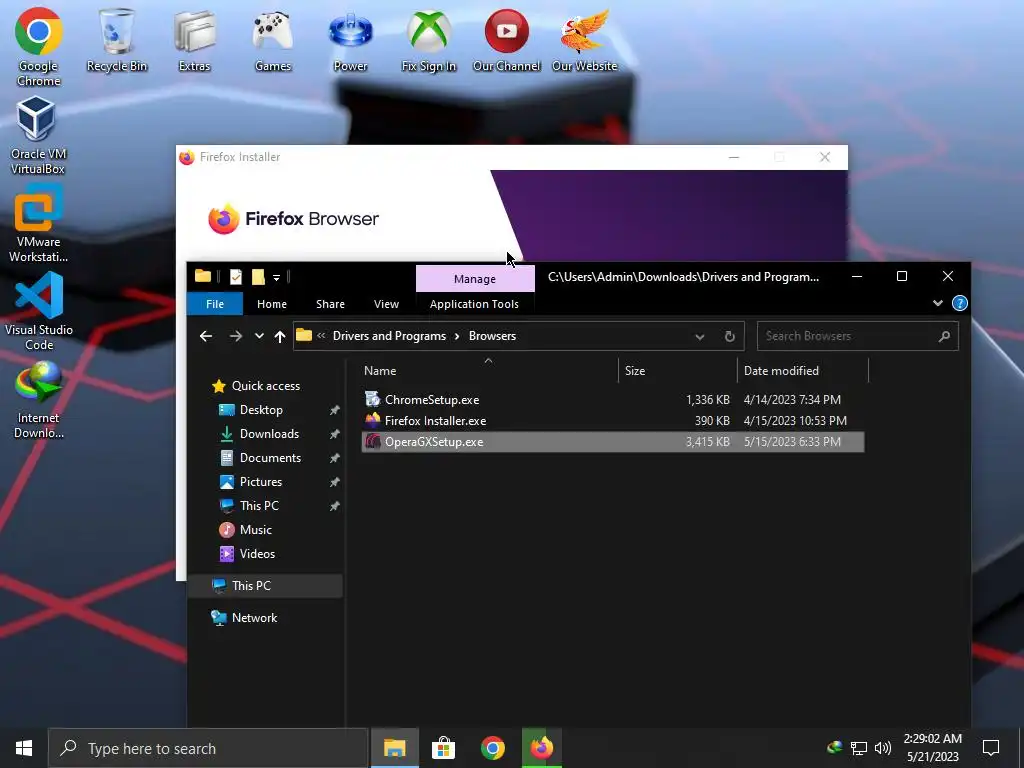Open Chrome from the taskbar
The image size is (1024, 768).
tap(492, 748)
